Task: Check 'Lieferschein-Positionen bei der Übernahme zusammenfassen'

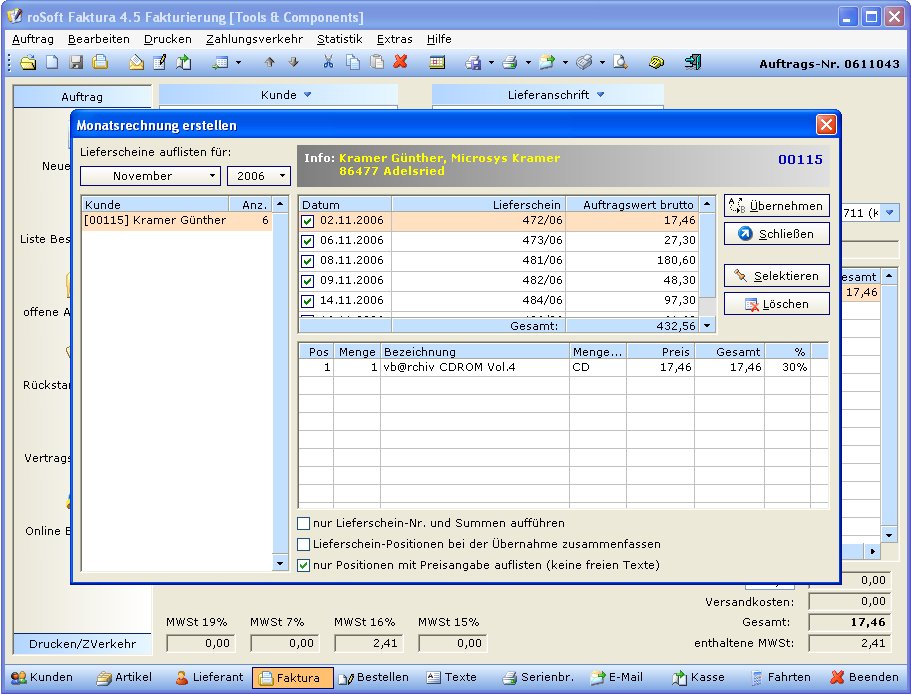Action: (x=304, y=544)
